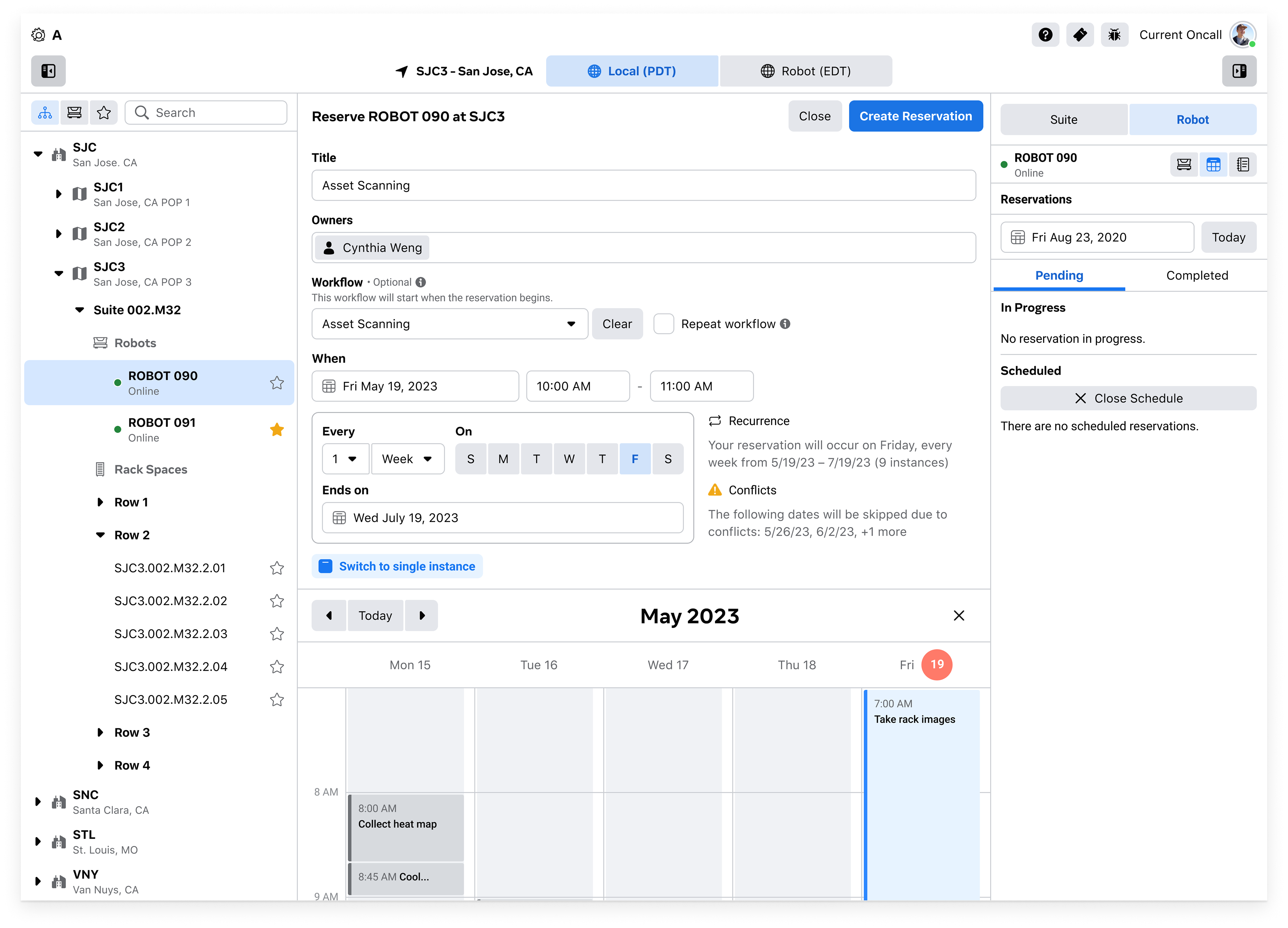Collapse the SJC3 tree node
1288x928 pixels.
(58, 273)
